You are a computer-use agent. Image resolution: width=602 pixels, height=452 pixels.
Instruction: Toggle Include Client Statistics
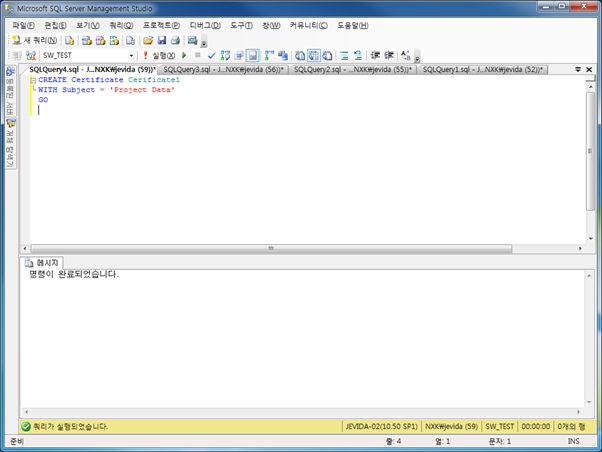[283, 56]
